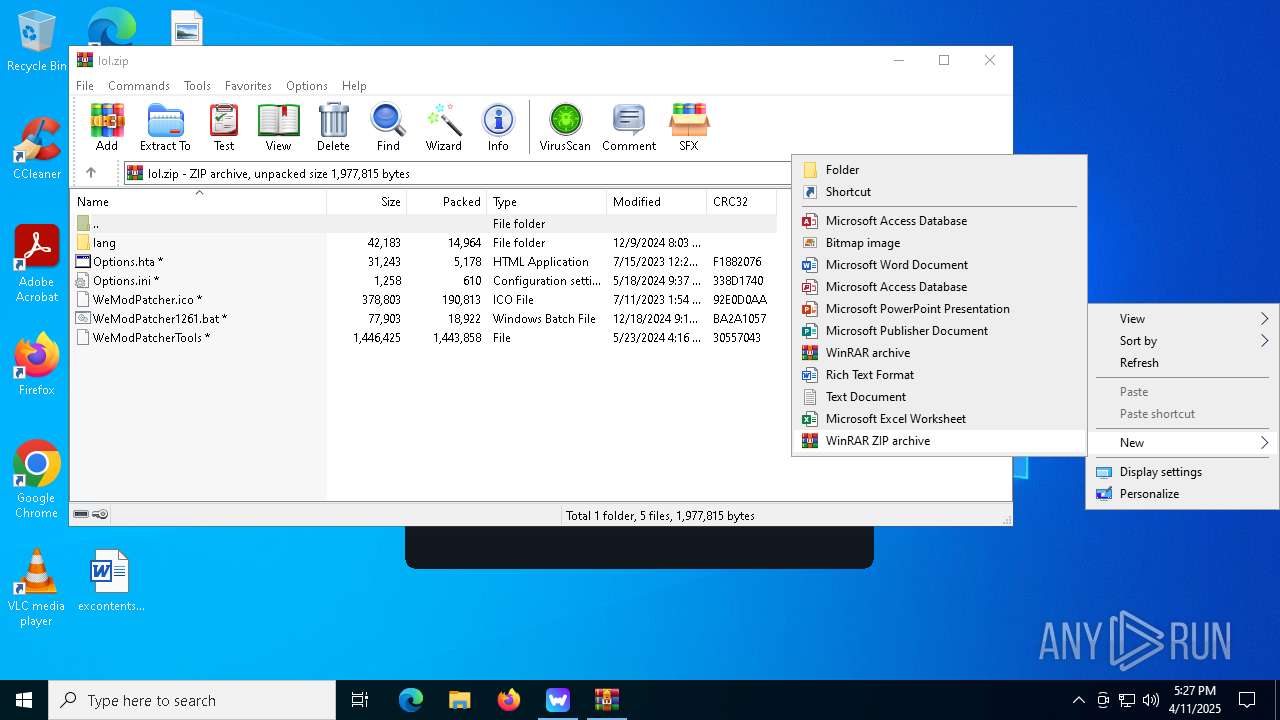Sort file list by Modified column

[x=656, y=201]
